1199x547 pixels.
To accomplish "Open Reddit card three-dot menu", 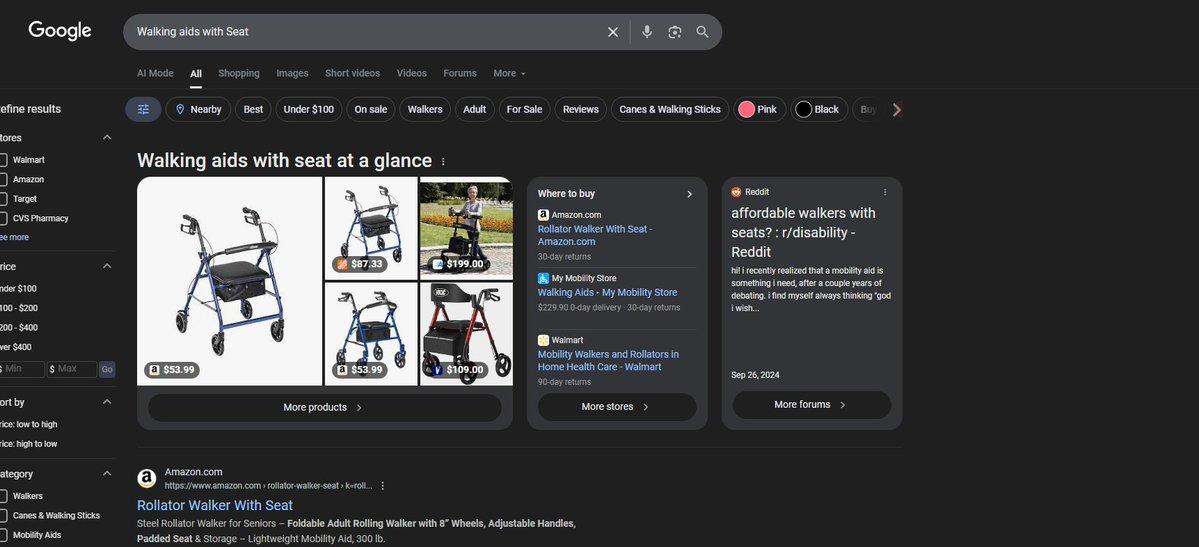I will 885,192.
